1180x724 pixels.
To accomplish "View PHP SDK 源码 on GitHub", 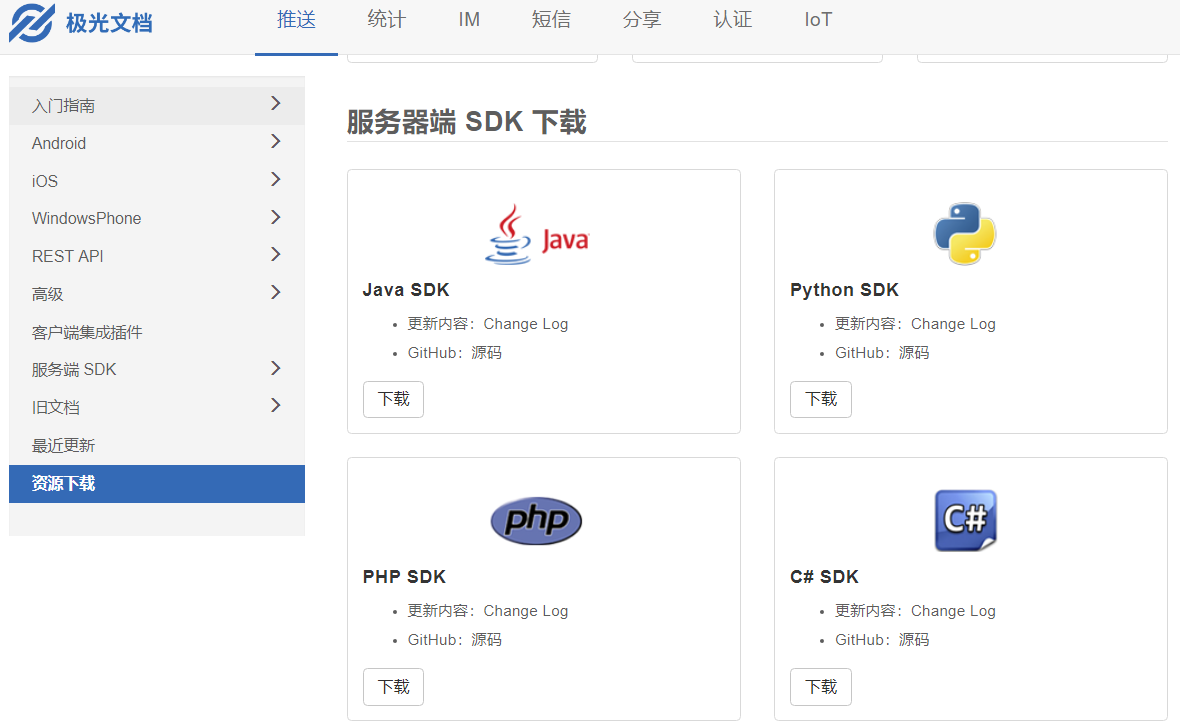I will tap(486, 640).
